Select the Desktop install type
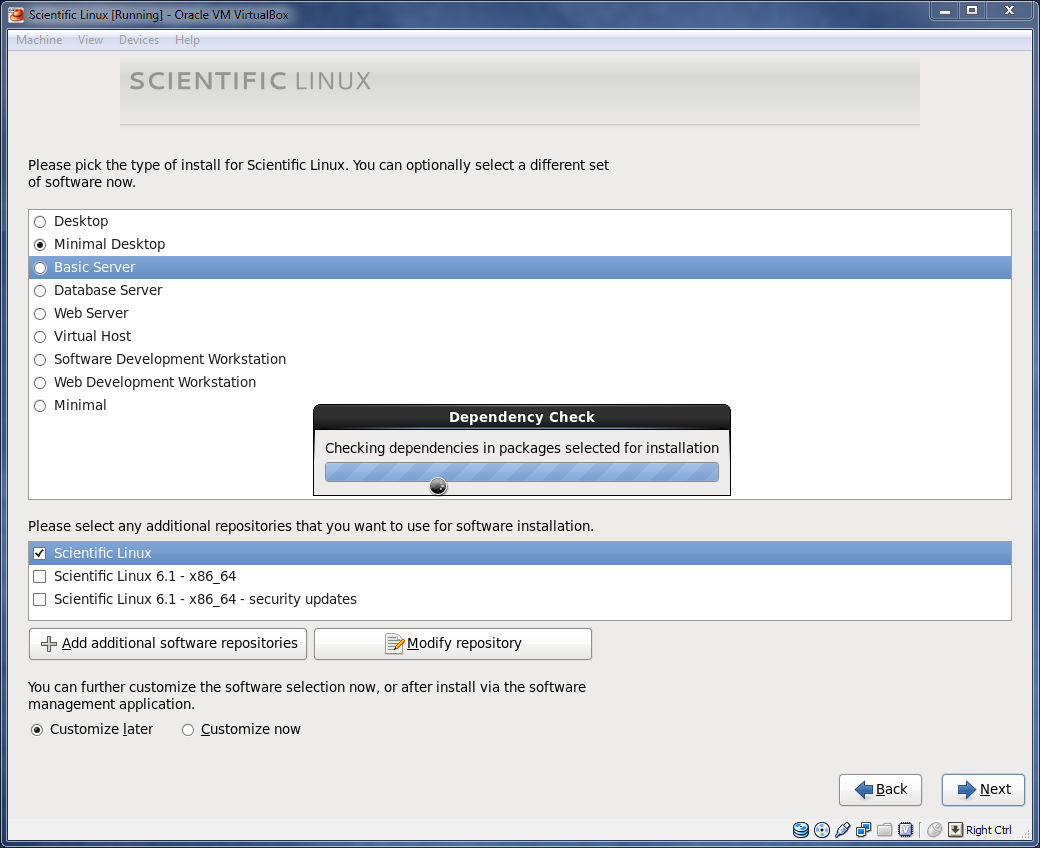This screenshot has width=1040, height=848. 40,221
